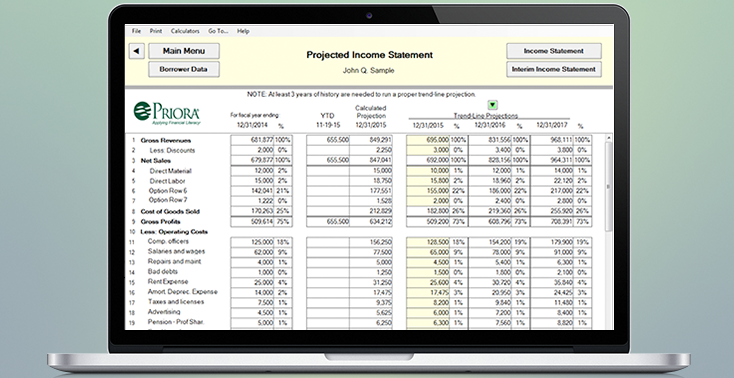The width and height of the screenshot is (734, 378).
Task: Click the YTD Gross Revenues value 655,500
Action: click(328, 140)
